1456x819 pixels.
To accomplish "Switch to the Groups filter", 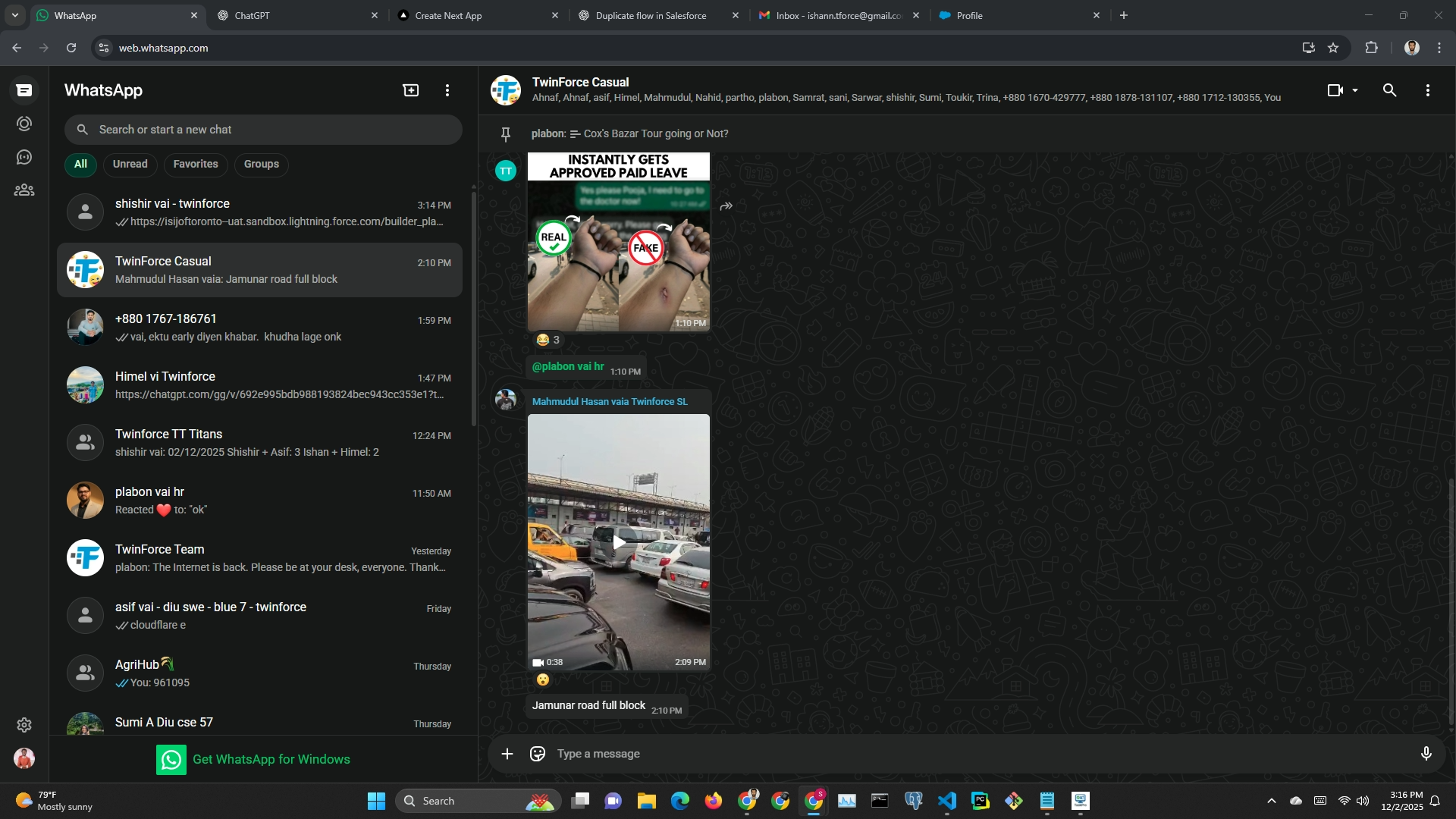I will click(261, 164).
